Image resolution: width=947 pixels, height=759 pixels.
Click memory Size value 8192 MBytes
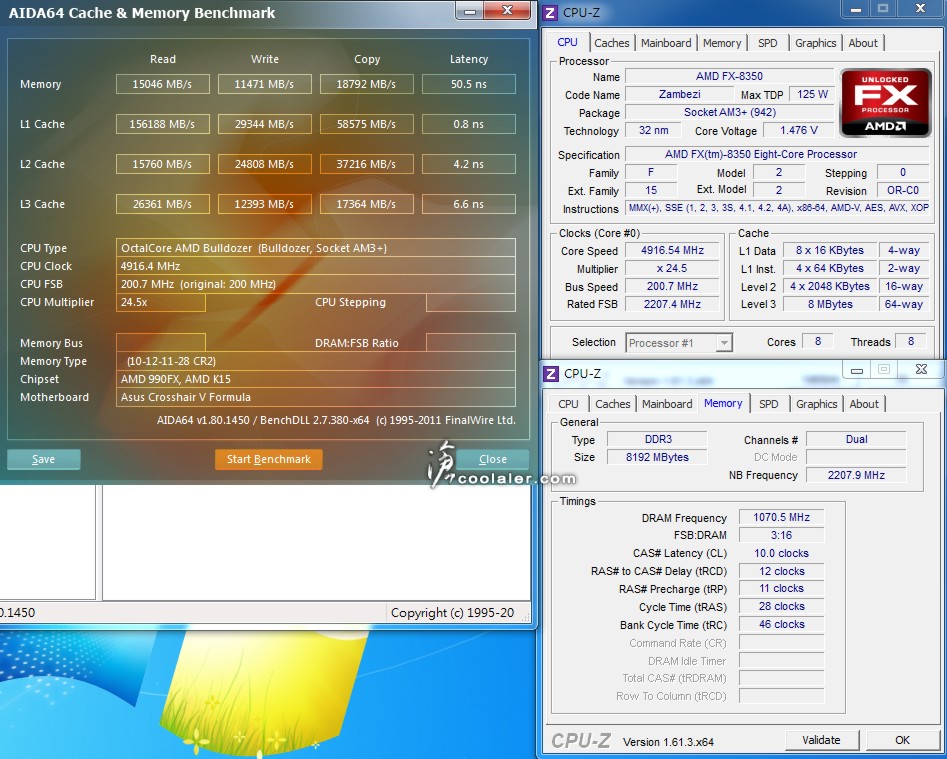pos(657,457)
